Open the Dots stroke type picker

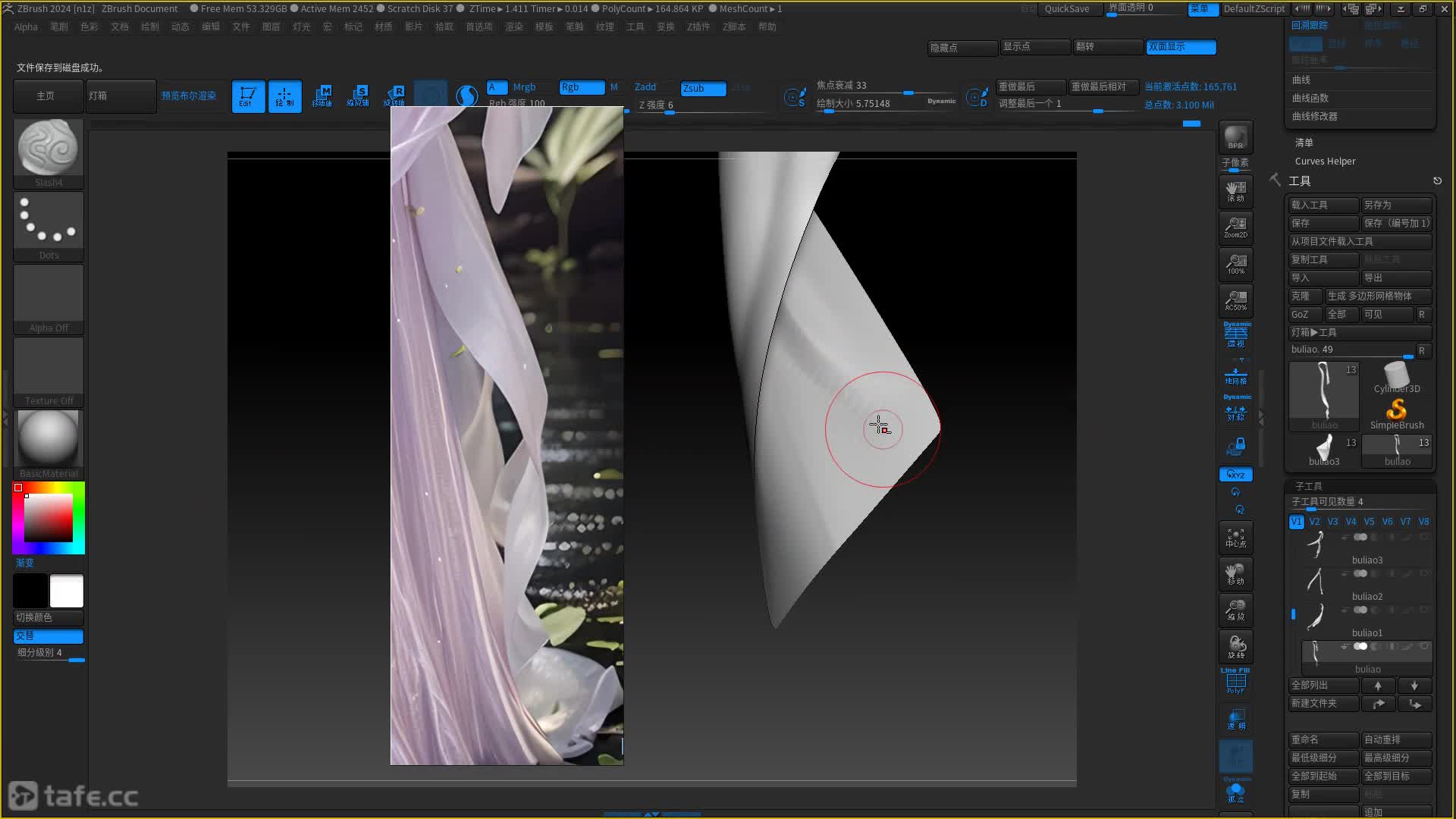[49, 227]
